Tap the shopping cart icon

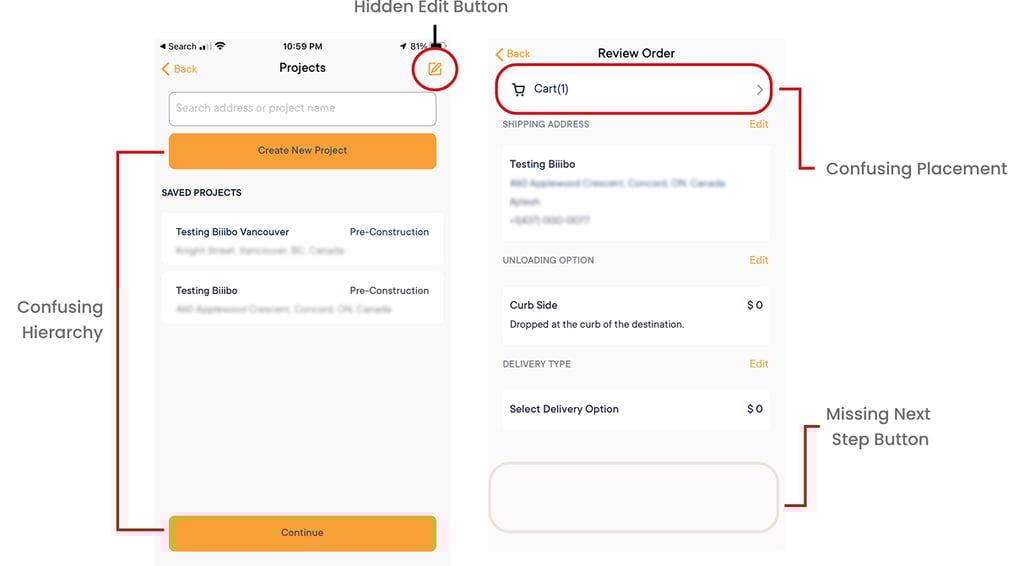(519, 89)
